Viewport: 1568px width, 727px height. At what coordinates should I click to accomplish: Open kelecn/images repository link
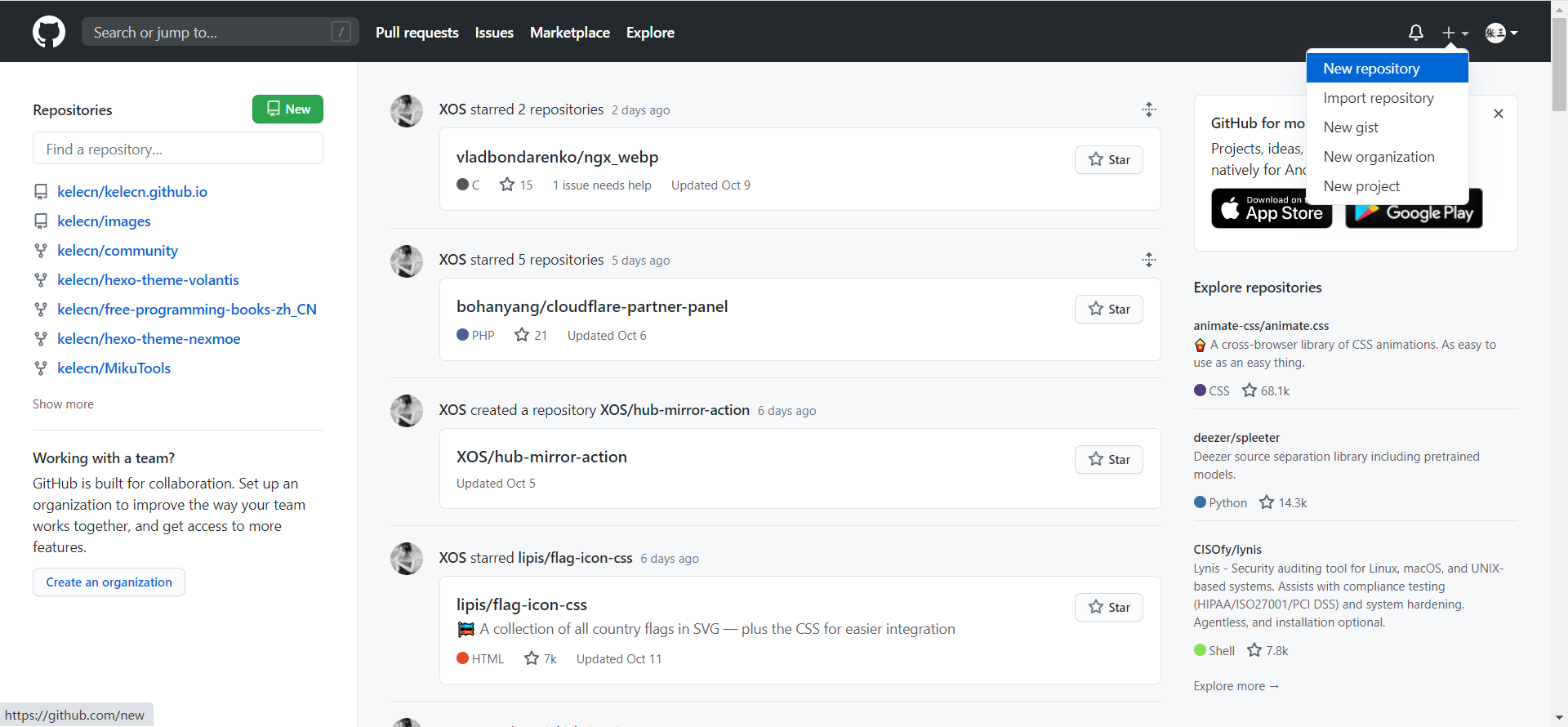pyautogui.click(x=104, y=221)
